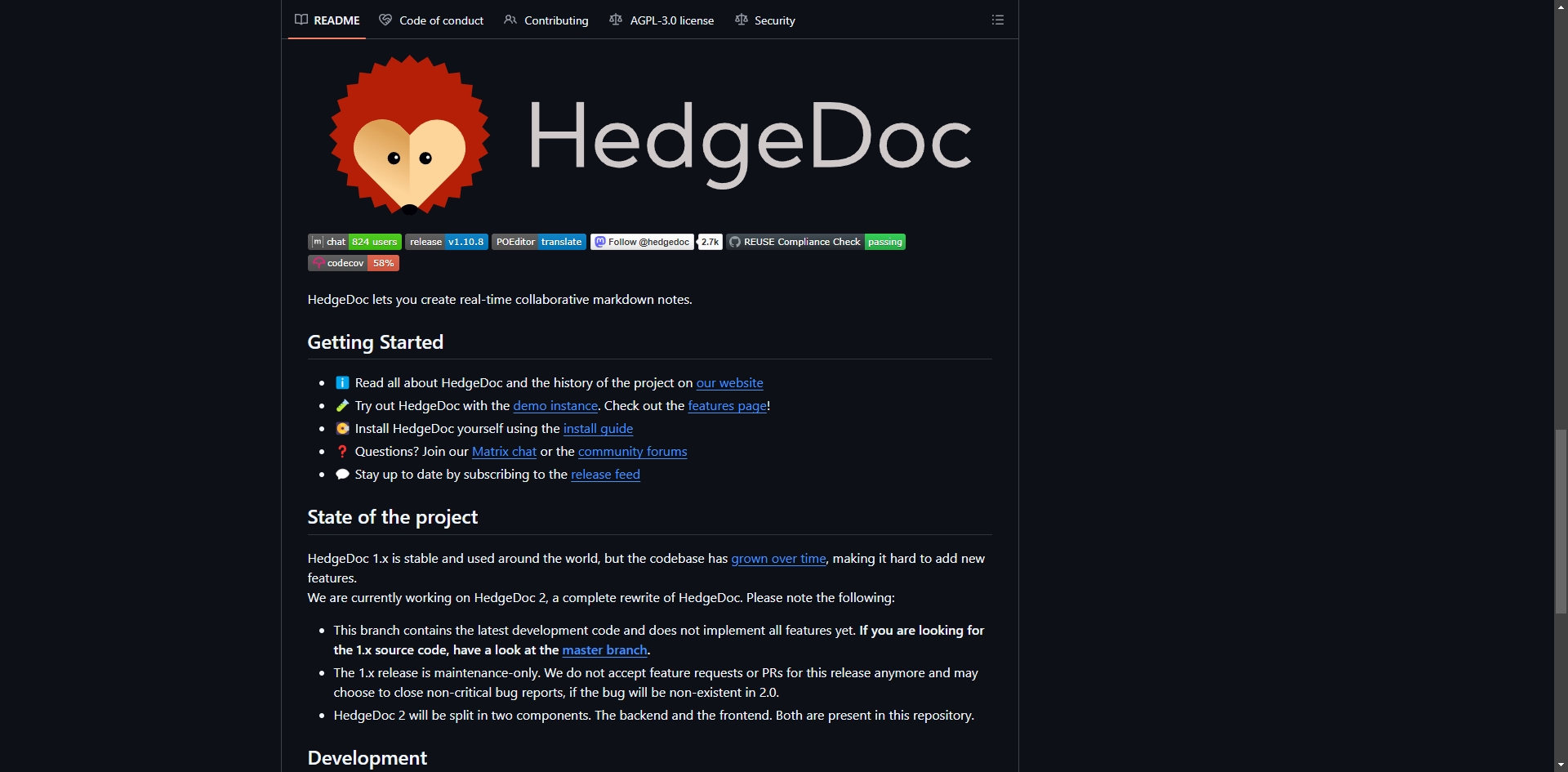Screen dimensions: 1568x772
Task: Click the text 'HedgeDoc lets you create real-time collaborative markdown notes.'
Action: pyautogui.click(x=500, y=300)
